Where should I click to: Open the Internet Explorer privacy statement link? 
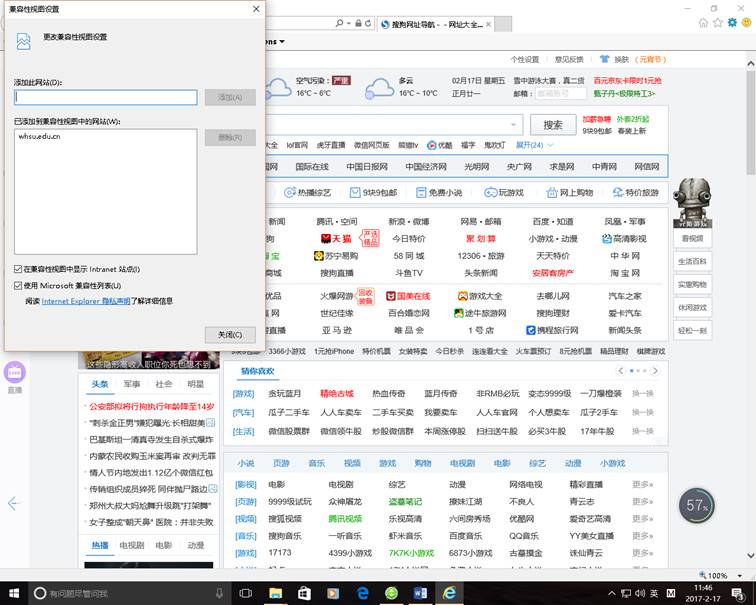(x=86, y=301)
